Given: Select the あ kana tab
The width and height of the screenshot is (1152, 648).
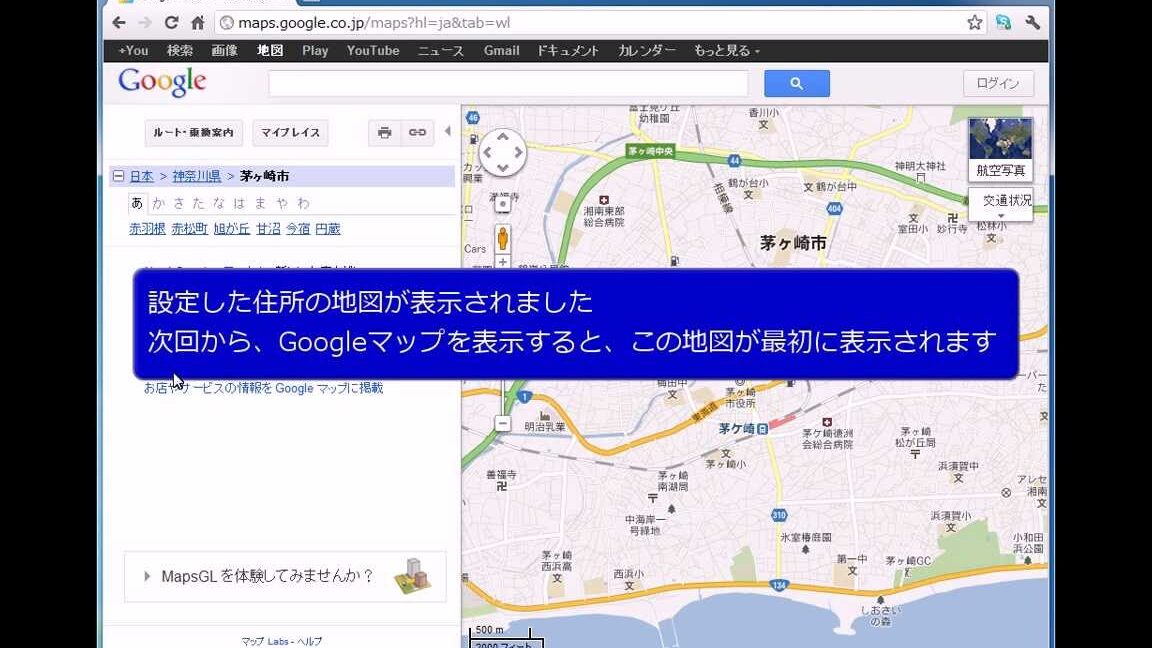Looking at the screenshot, I should pyautogui.click(x=137, y=203).
